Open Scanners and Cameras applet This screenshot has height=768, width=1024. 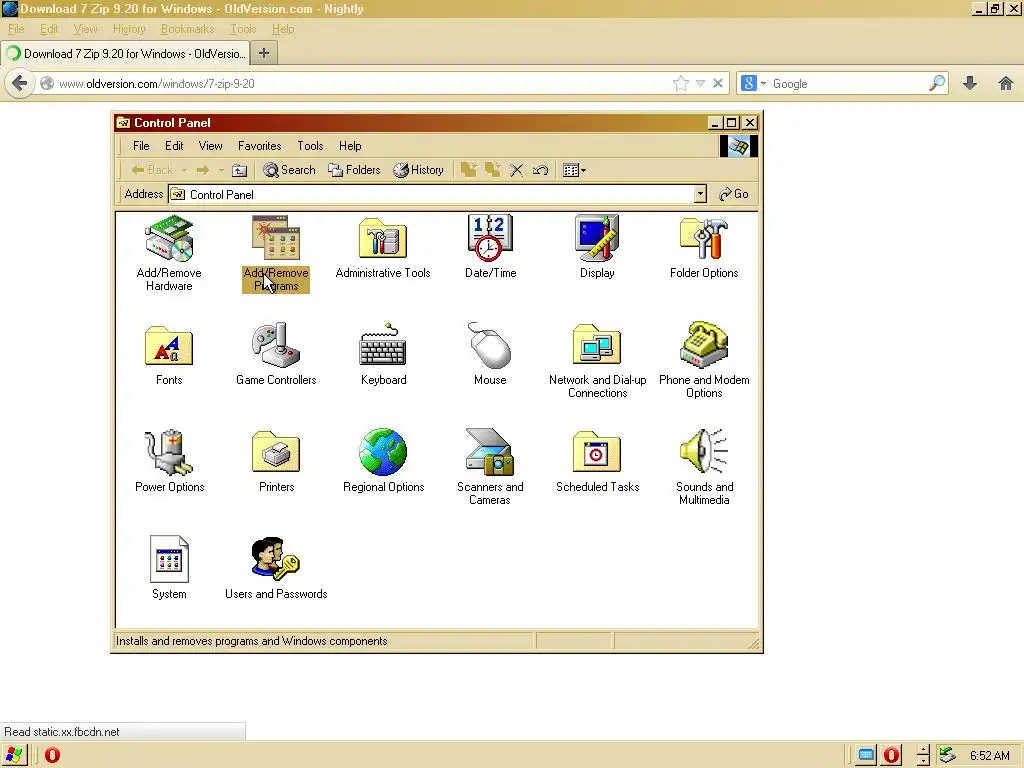(x=490, y=467)
